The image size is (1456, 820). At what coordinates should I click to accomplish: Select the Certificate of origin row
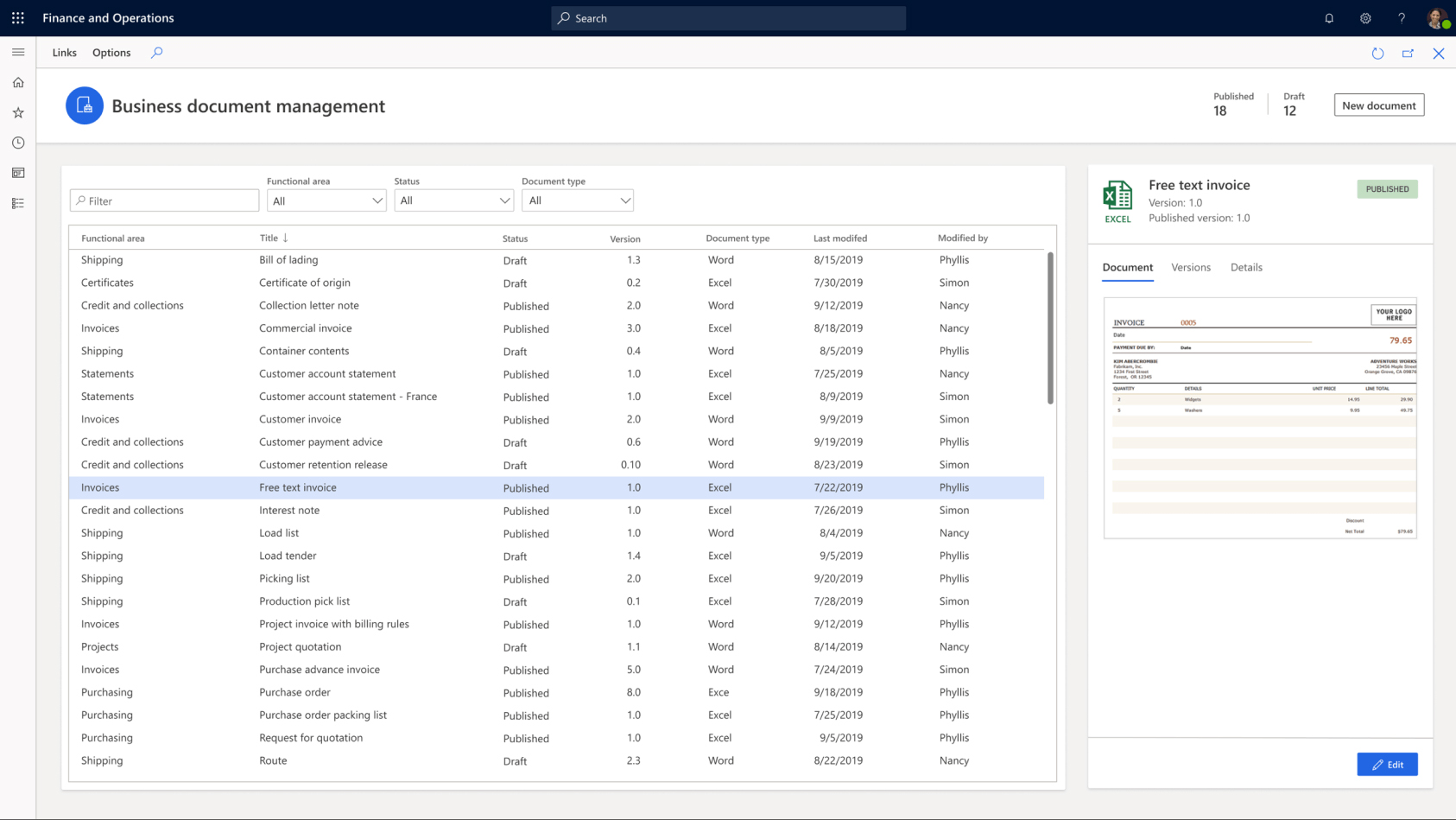point(556,283)
